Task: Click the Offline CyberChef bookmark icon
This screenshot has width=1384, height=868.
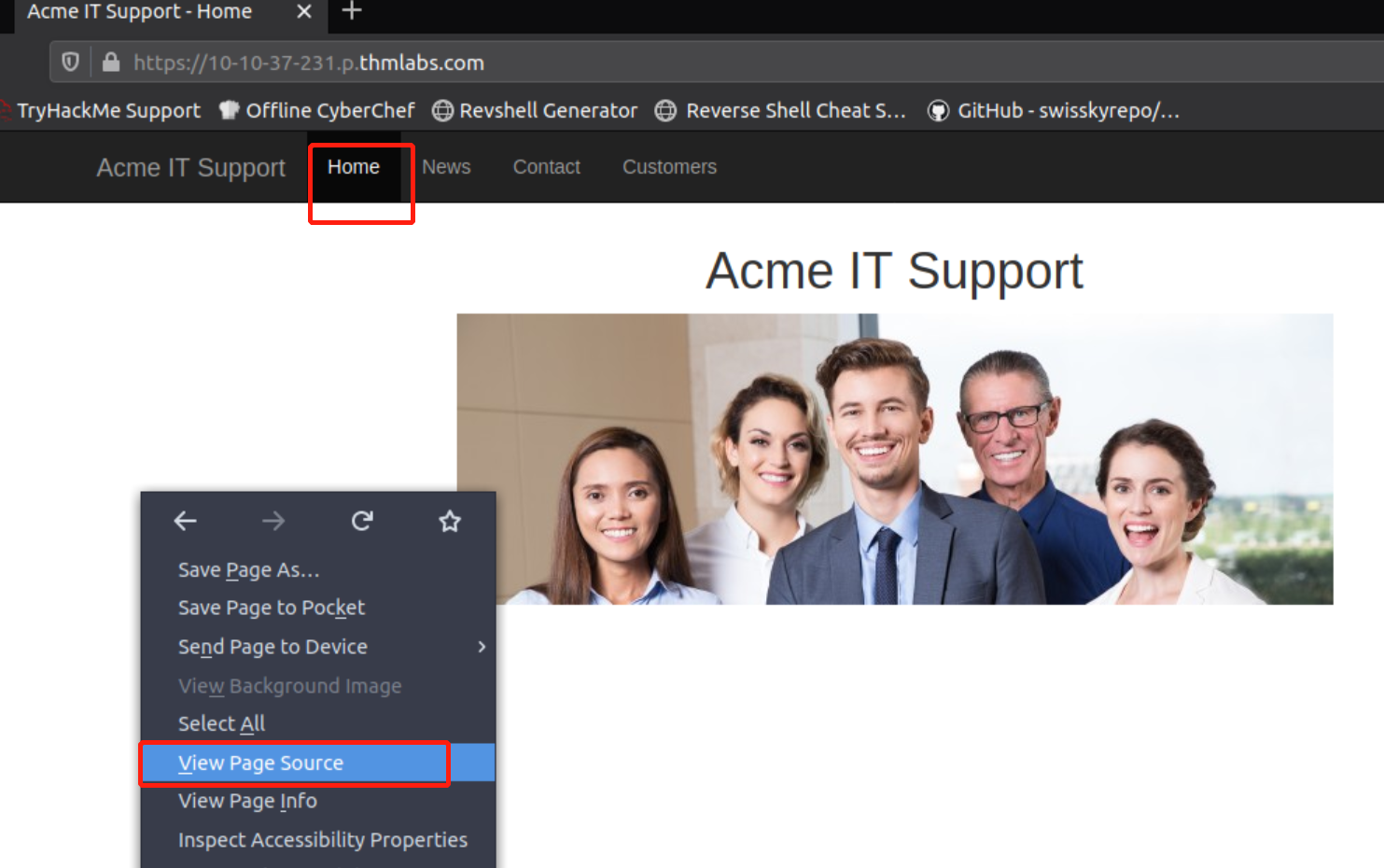Action: [229, 110]
